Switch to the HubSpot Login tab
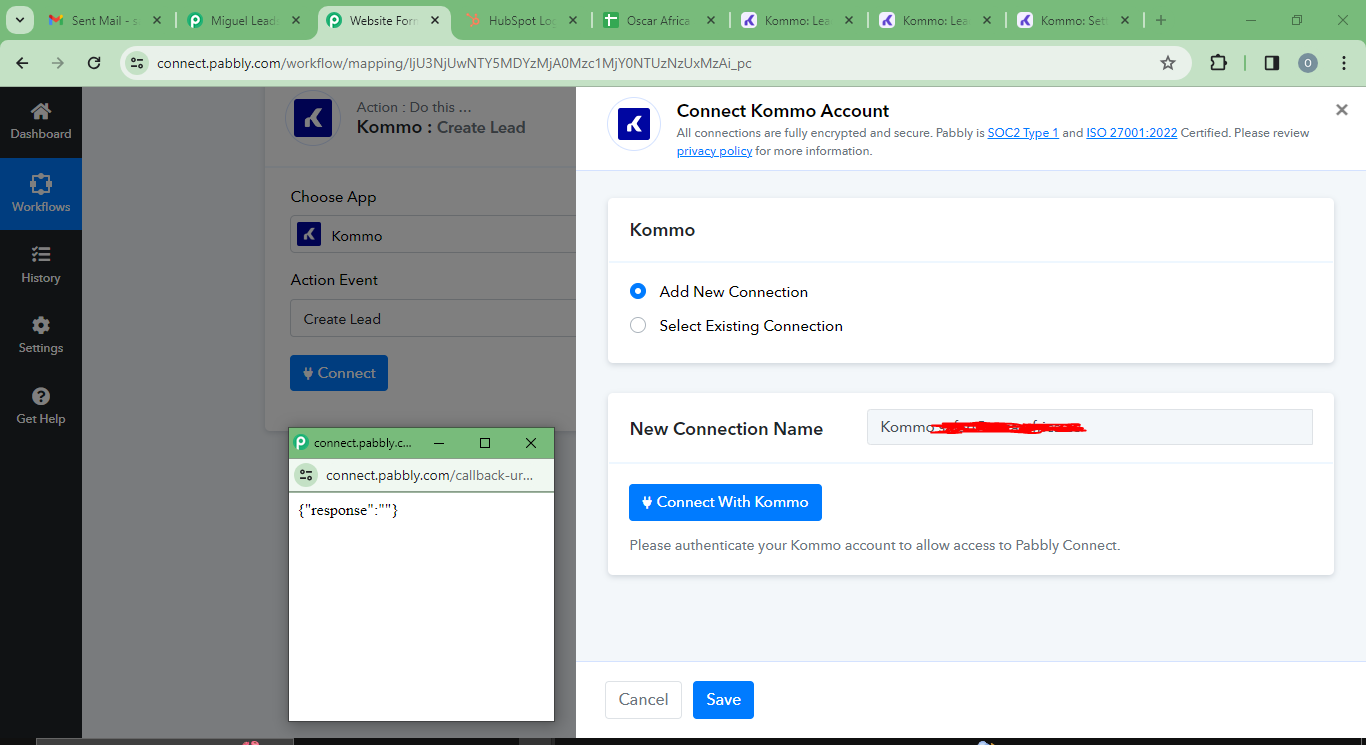 point(521,20)
